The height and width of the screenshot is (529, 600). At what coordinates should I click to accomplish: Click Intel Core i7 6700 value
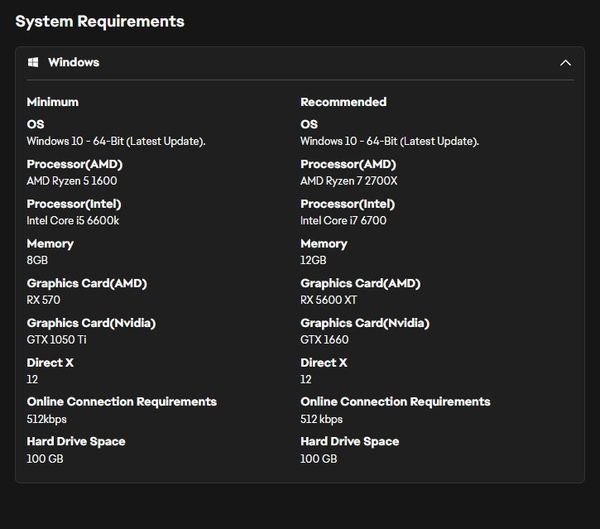[x=343, y=220]
